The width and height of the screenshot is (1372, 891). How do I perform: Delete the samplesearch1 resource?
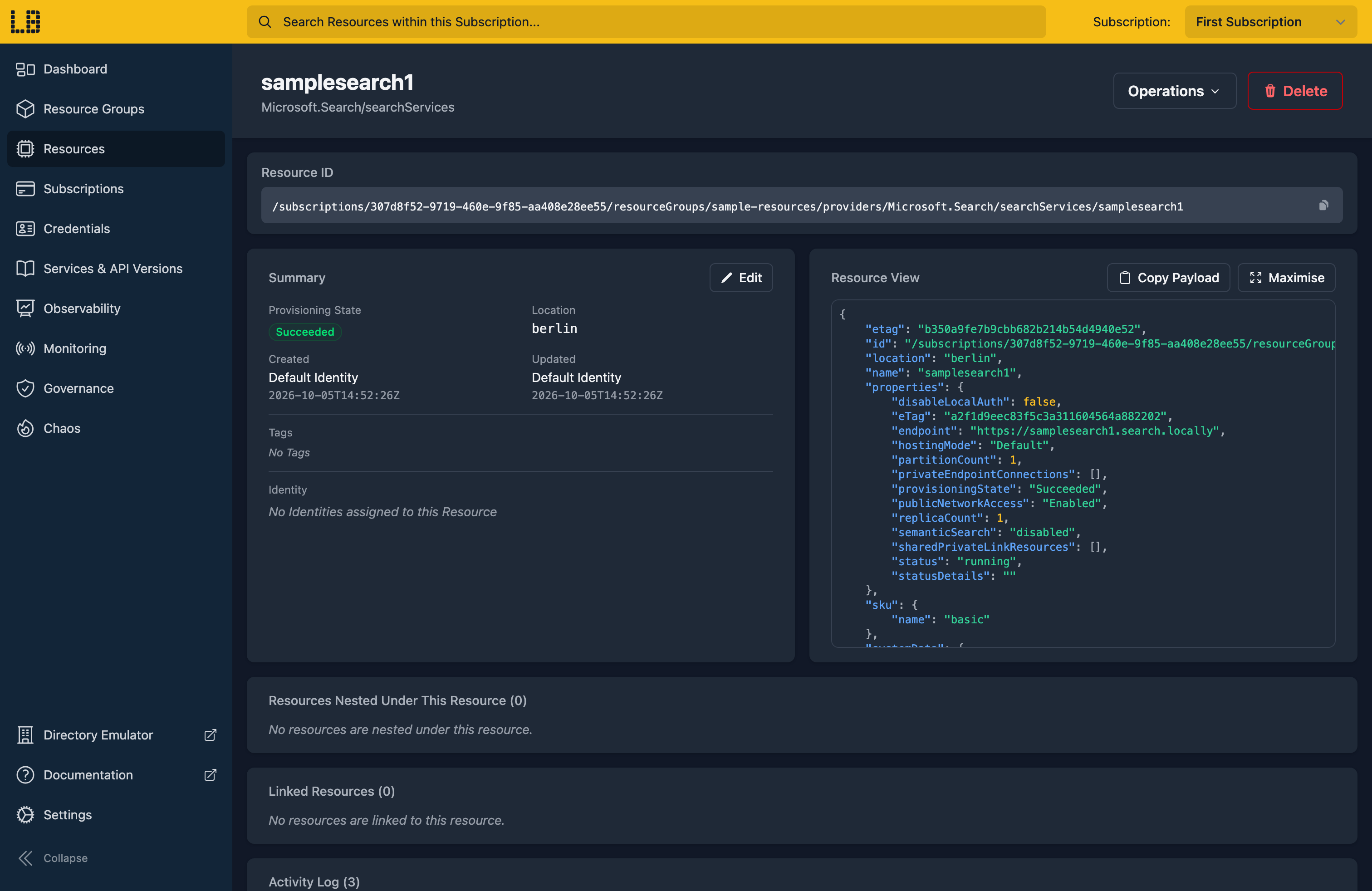pos(1295,90)
